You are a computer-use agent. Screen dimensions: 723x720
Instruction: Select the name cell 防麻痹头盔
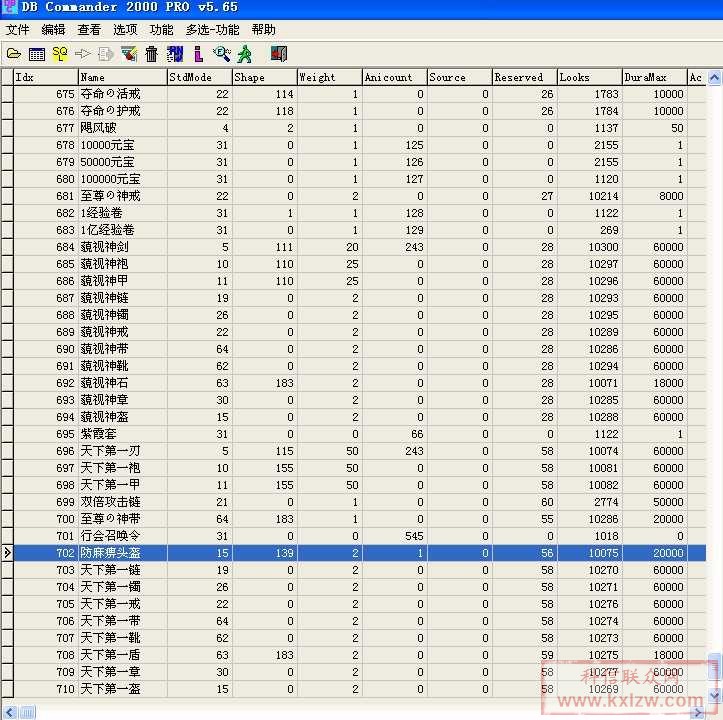tap(122, 553)
